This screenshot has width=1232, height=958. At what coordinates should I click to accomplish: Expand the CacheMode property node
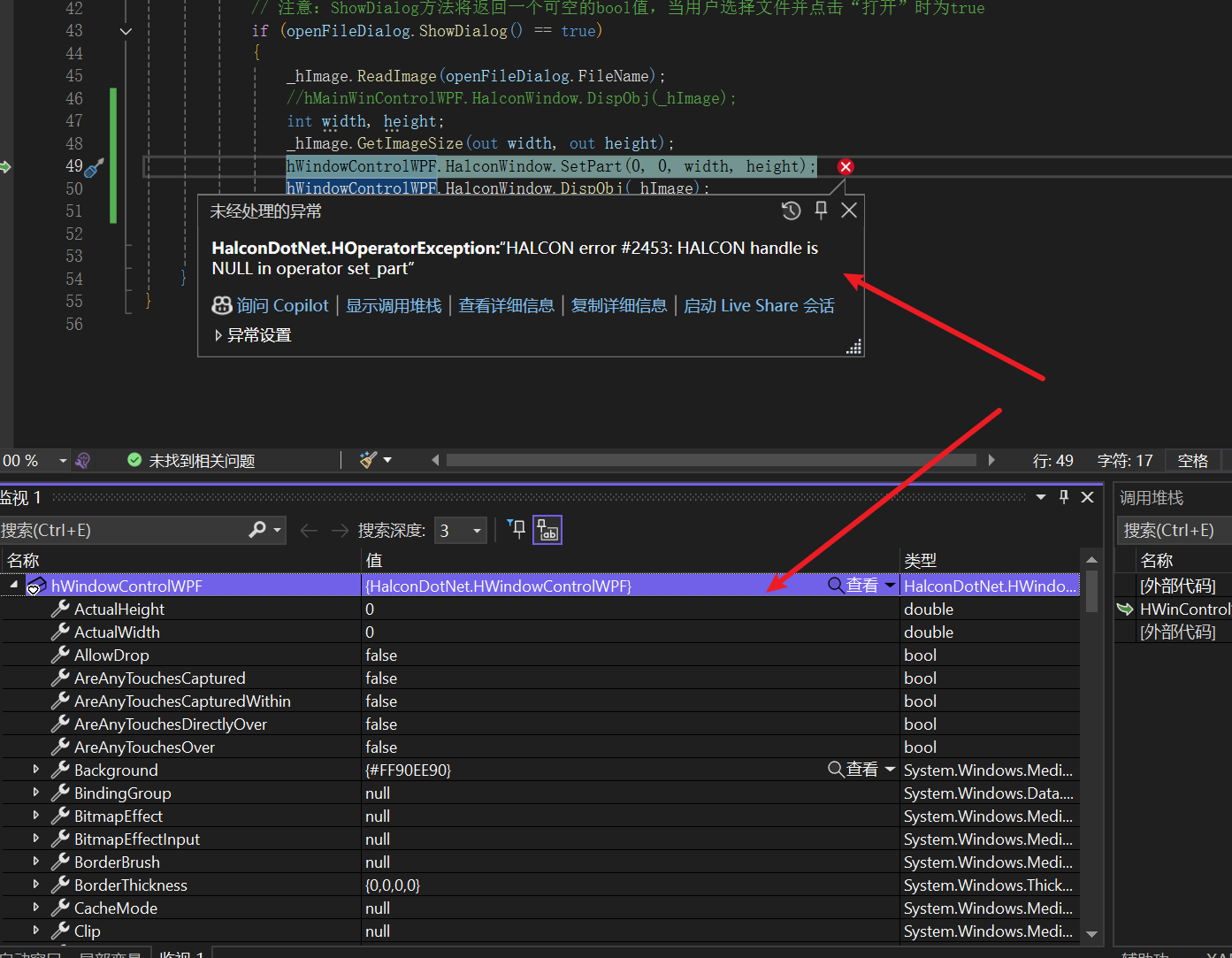coord(35,908)
